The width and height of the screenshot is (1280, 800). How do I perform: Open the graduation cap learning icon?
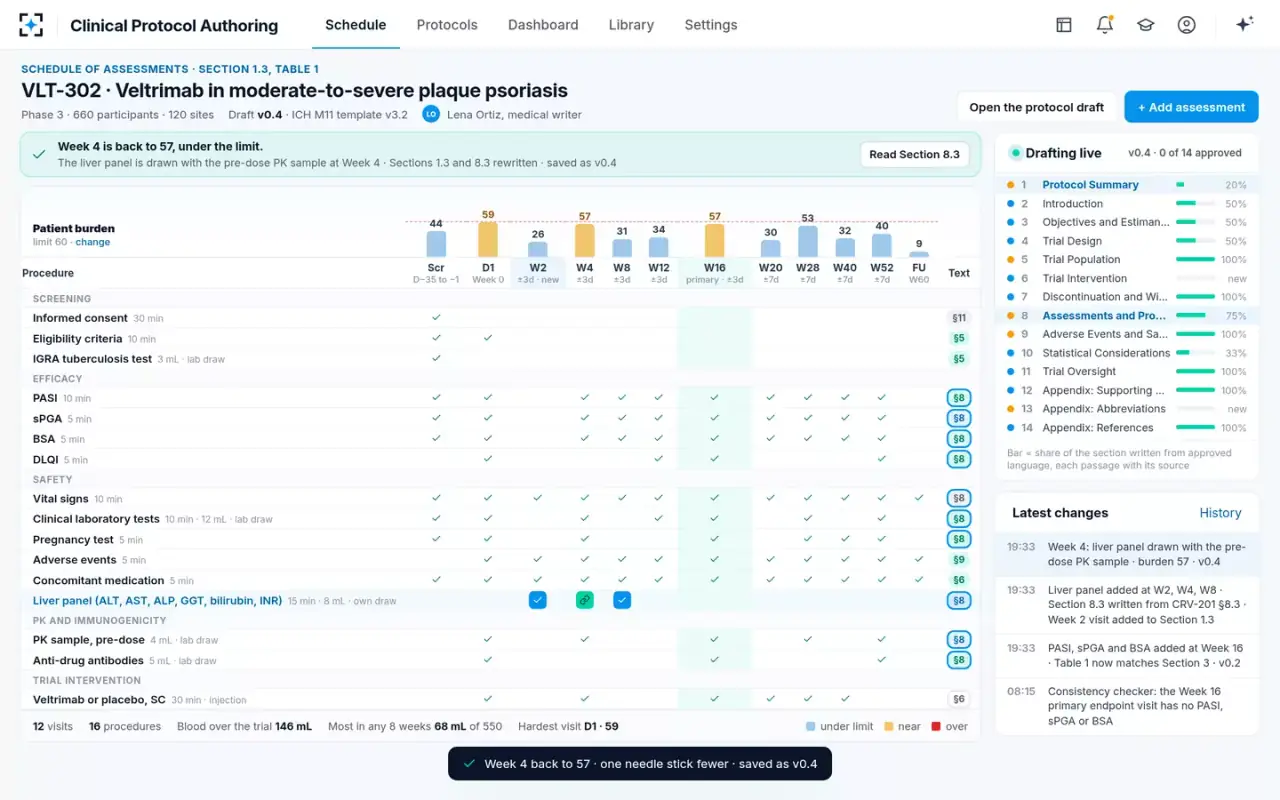click(x=1146, y=25)
